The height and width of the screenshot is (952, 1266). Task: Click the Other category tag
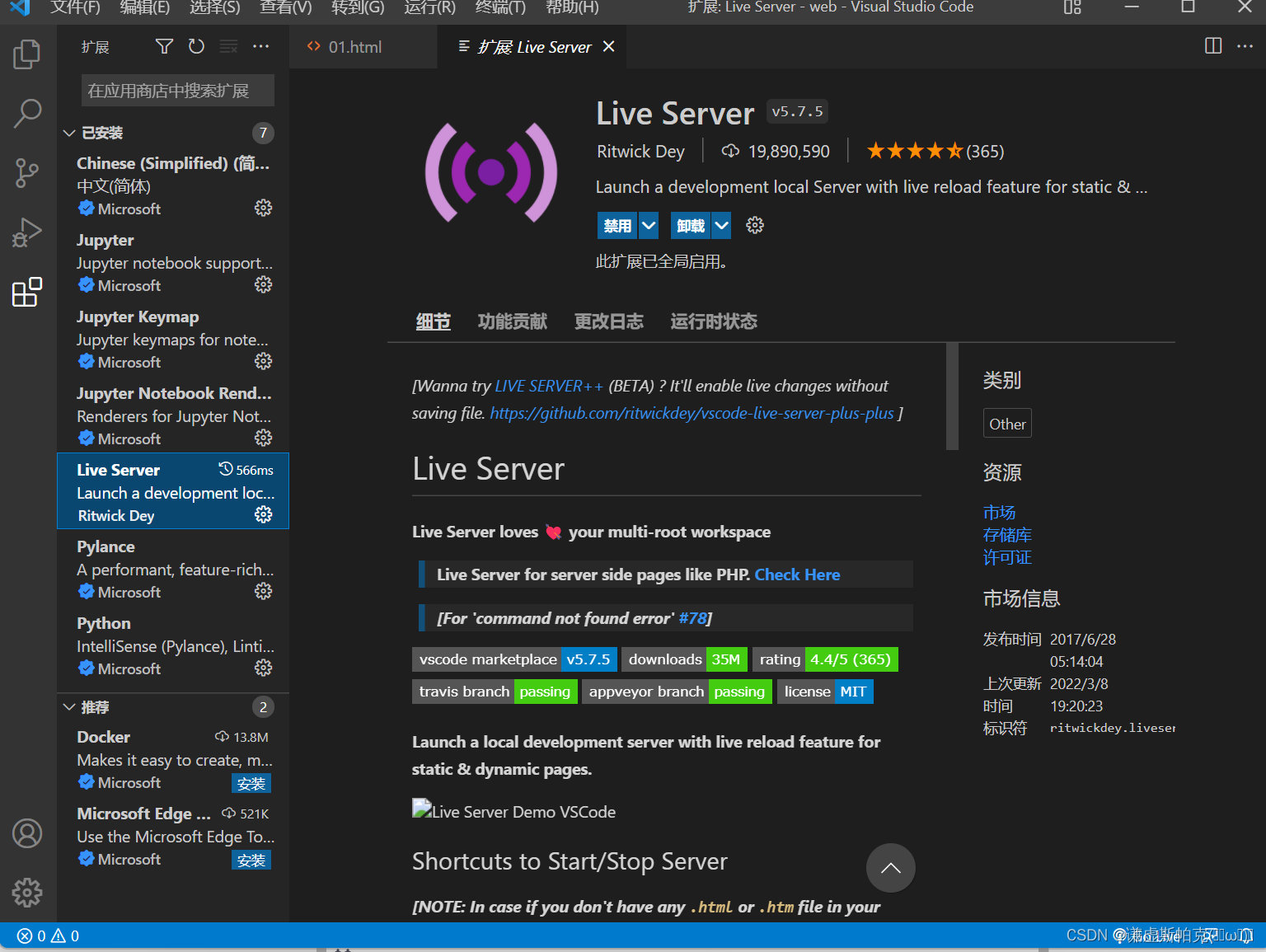(1007, 424)
